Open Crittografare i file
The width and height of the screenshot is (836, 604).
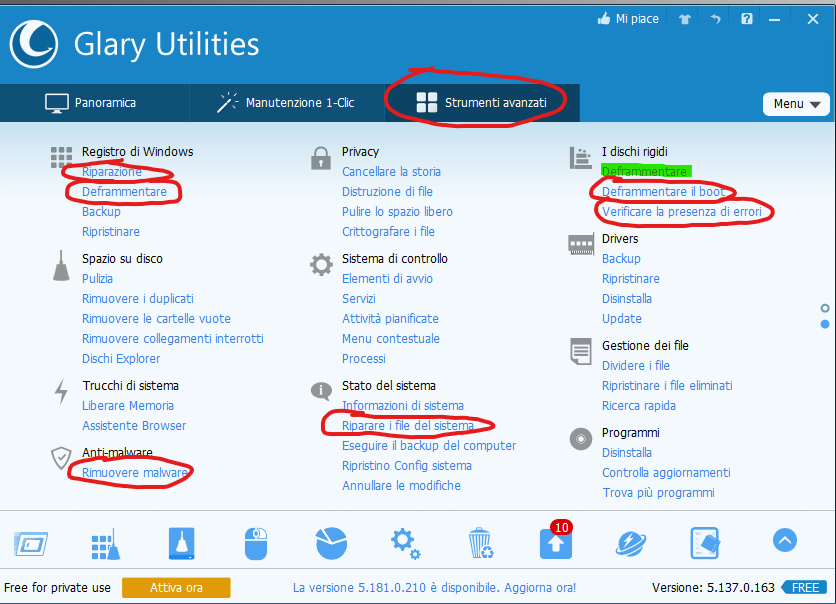[x=388, y=232]
